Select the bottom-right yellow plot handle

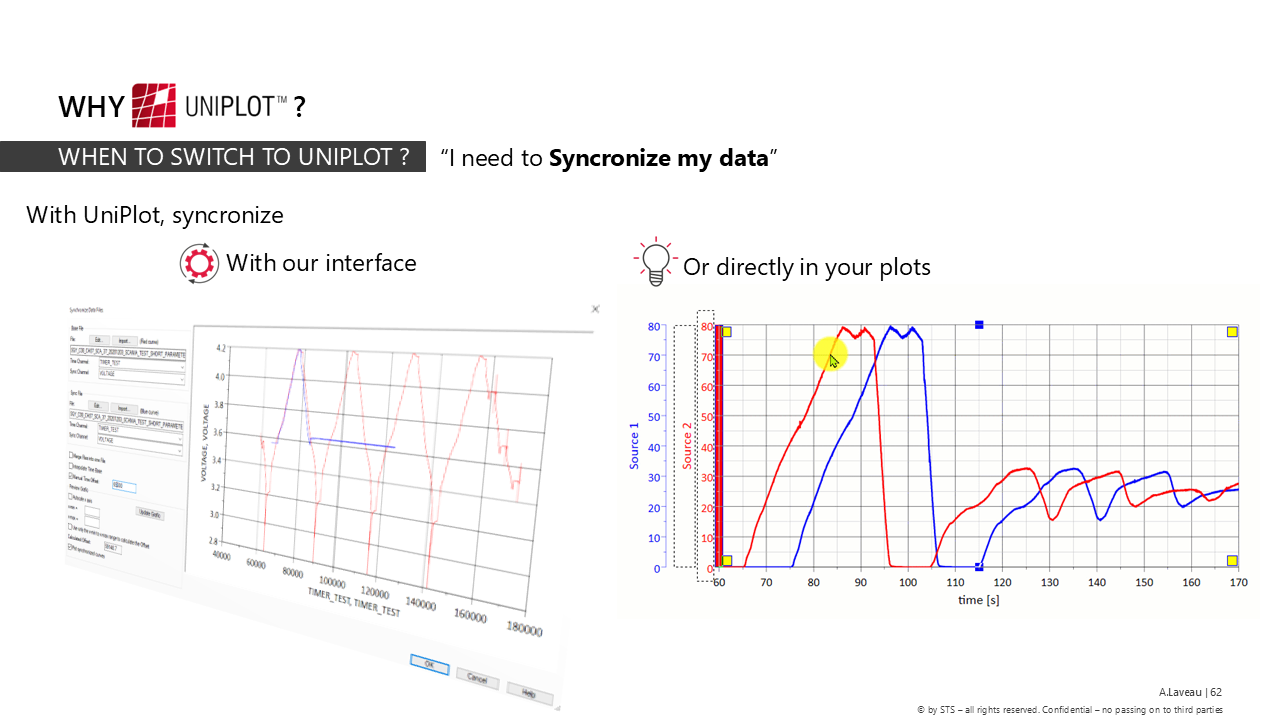pyautogui.click(x=1232, y=561)
